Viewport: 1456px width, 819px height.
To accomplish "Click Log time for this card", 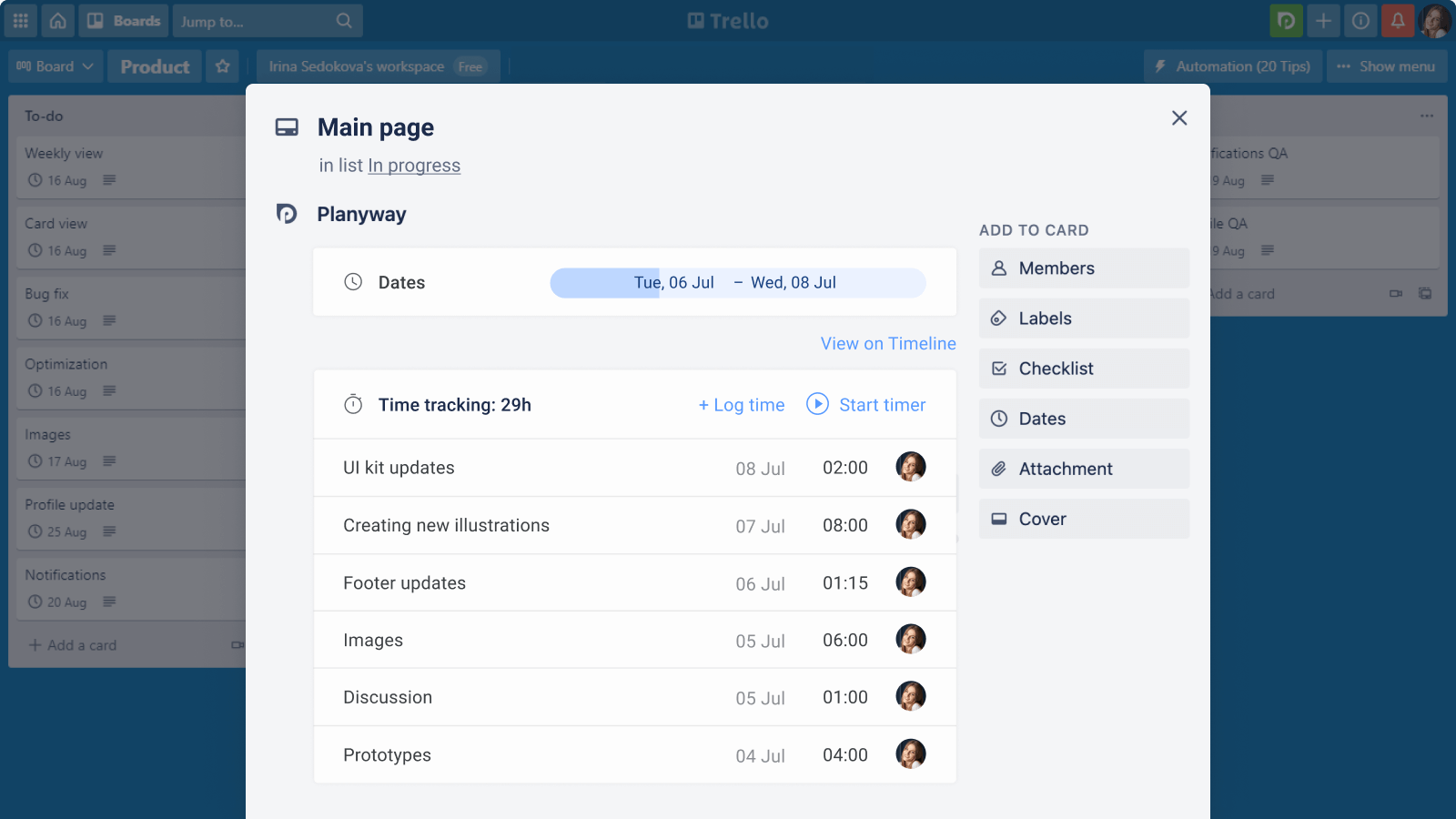I will tap(741, 404).
